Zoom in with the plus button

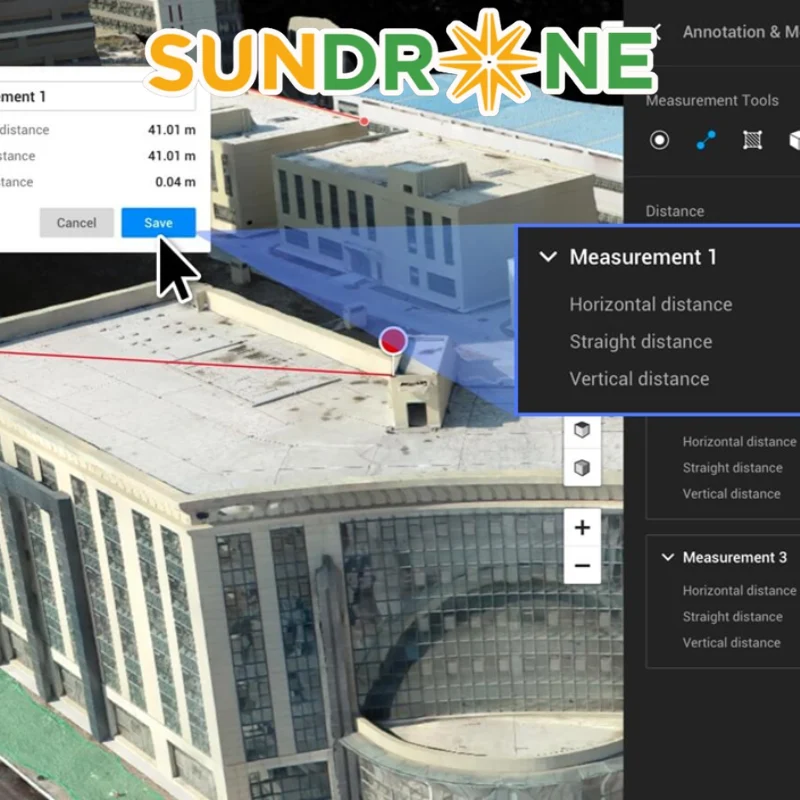[x=582, y=527]
